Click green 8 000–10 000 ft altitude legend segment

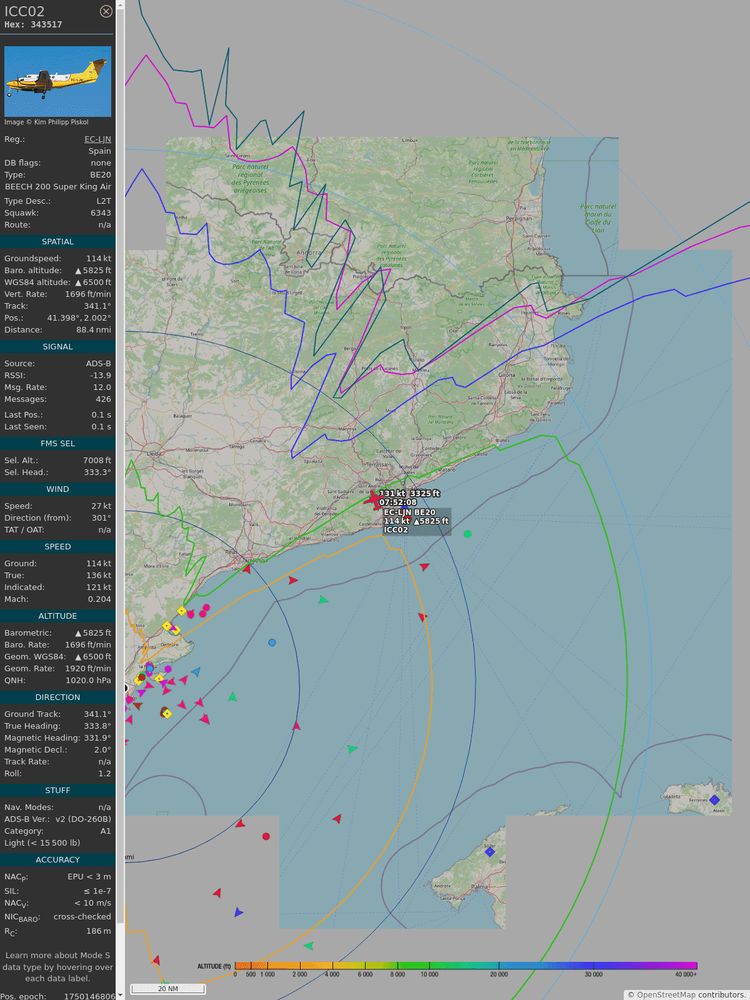(413, 966)
